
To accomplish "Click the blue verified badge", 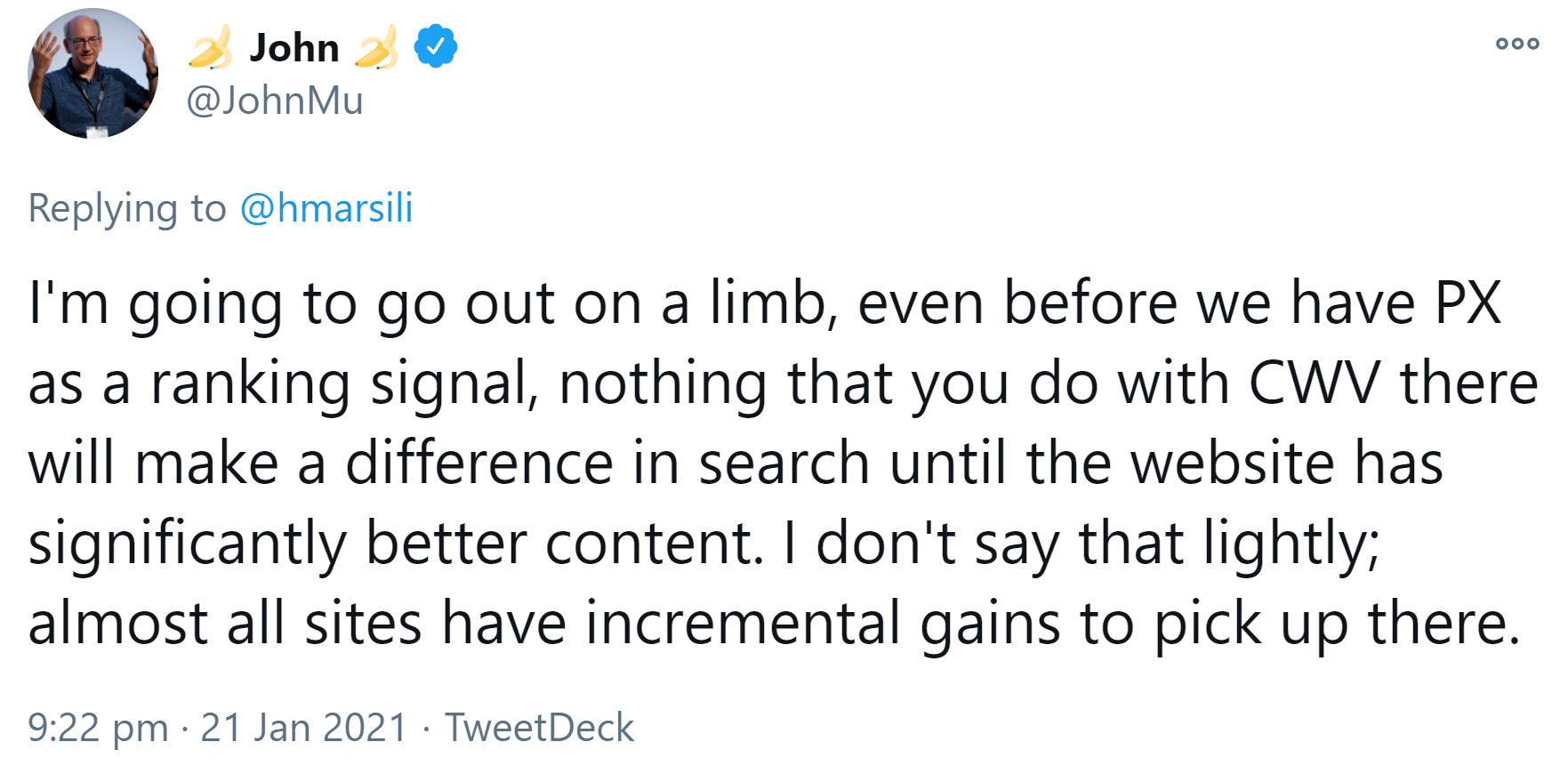I will tap(436, 47).
